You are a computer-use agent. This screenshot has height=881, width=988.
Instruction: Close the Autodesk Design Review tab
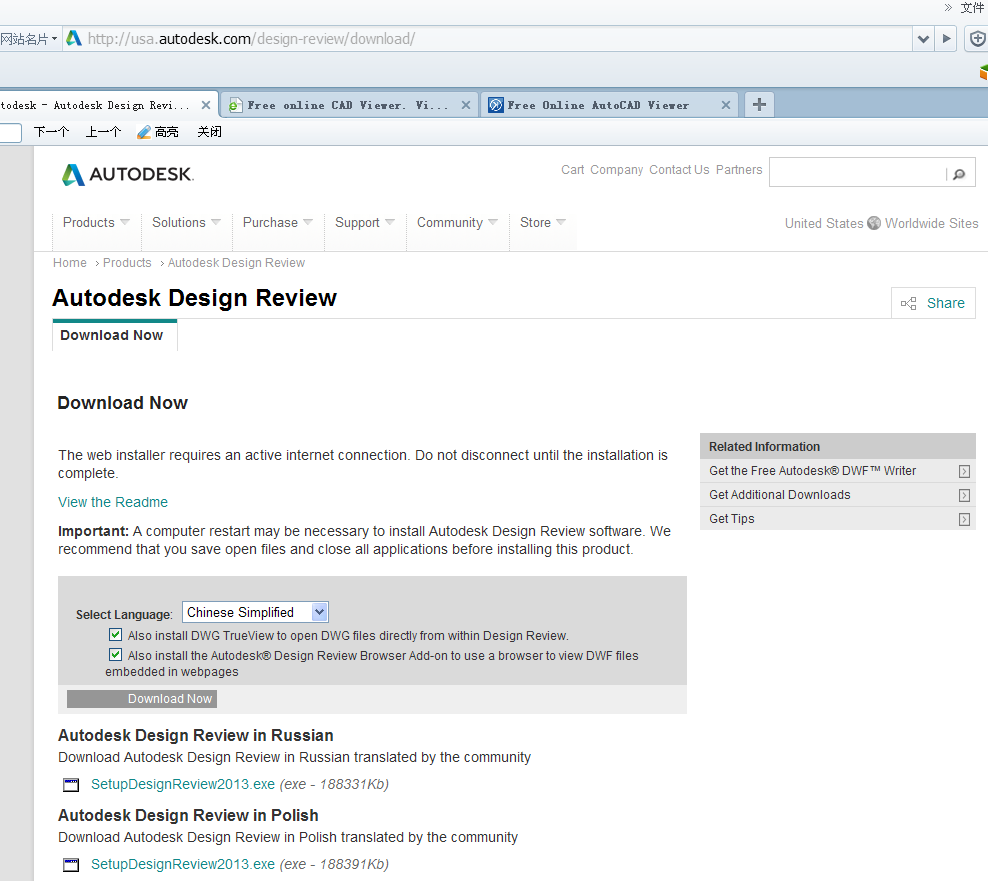point(205,105)
